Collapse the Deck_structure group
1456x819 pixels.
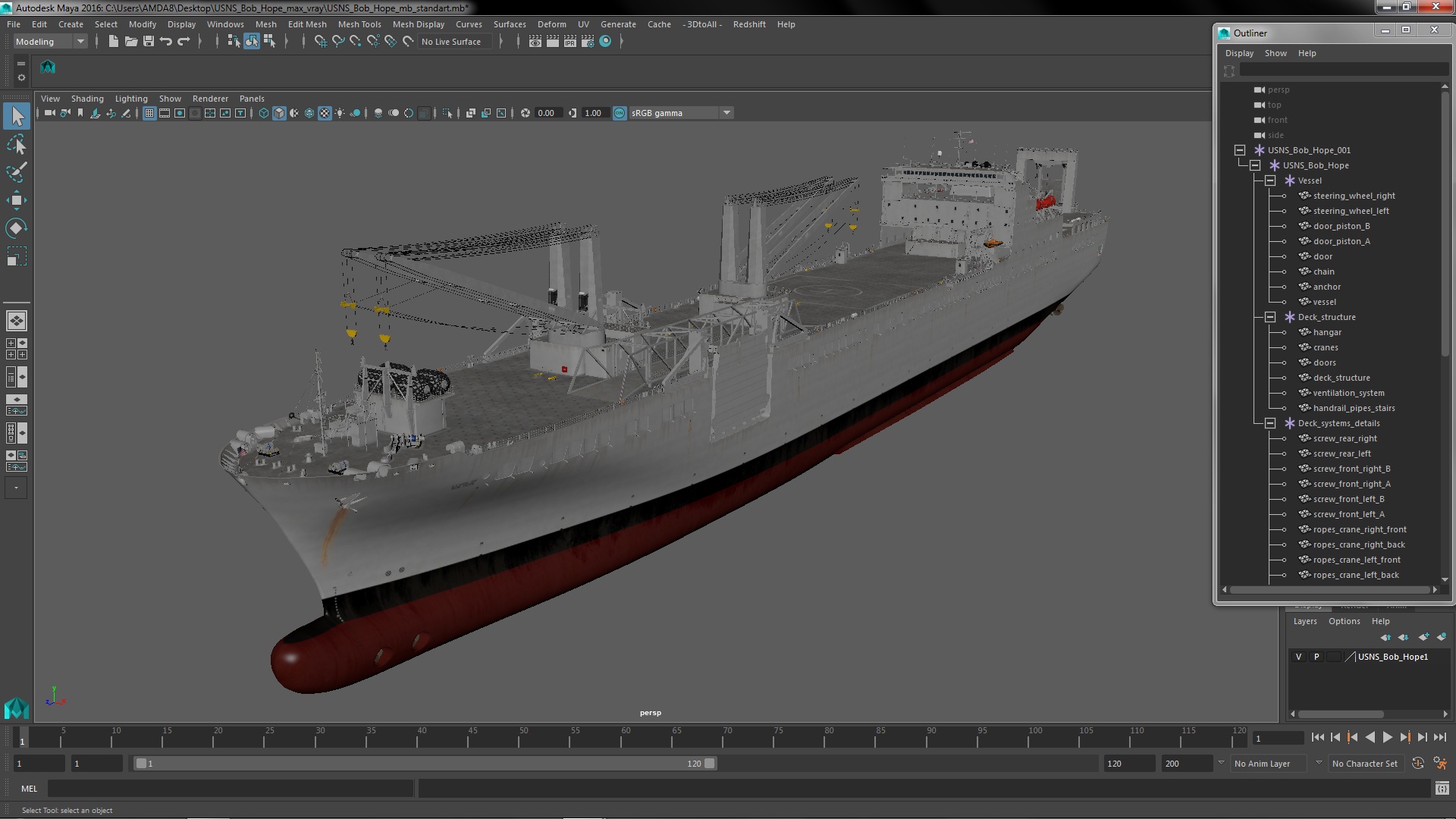click(1270, 317)
